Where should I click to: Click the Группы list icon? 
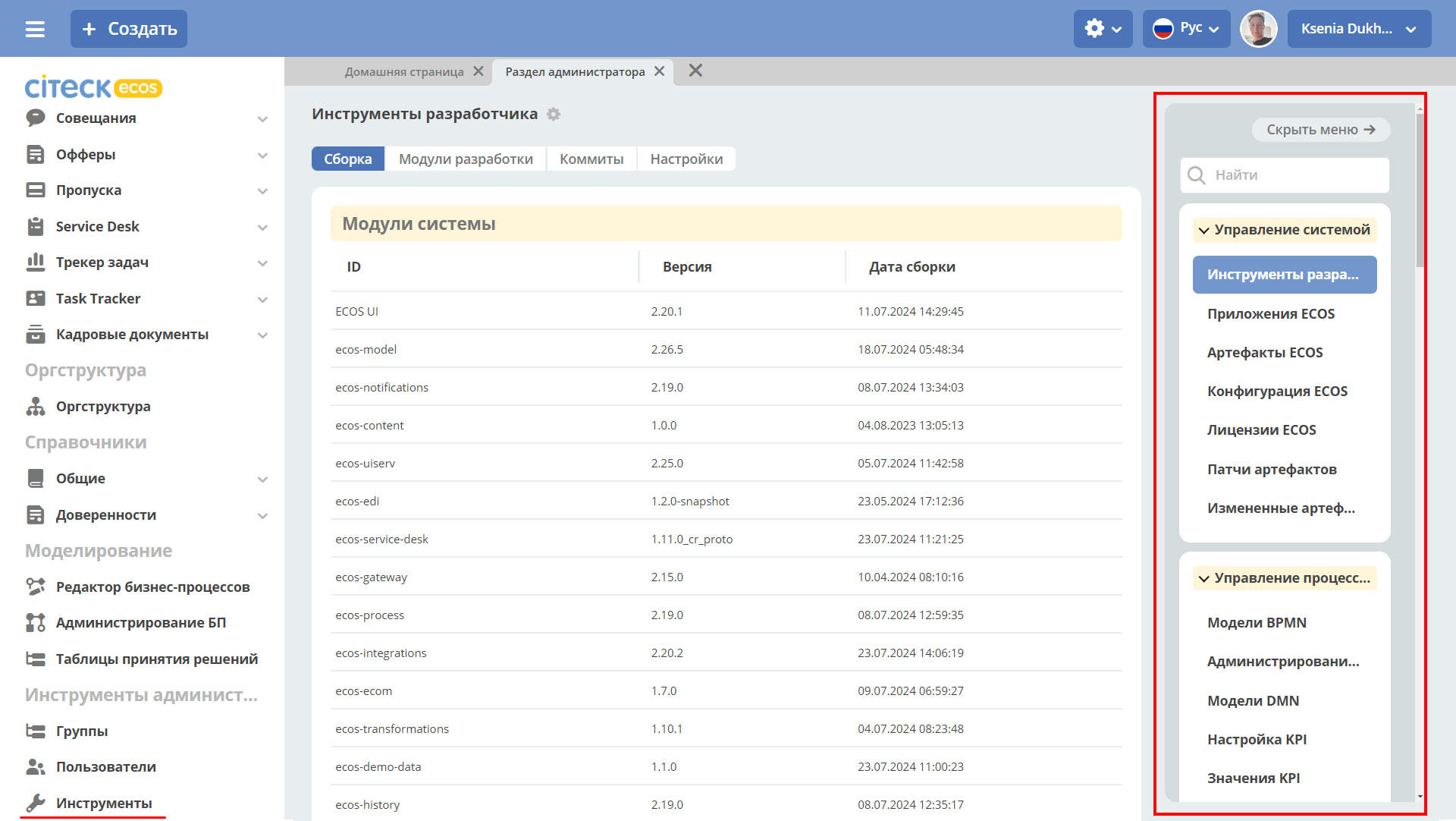coord(36,731)
